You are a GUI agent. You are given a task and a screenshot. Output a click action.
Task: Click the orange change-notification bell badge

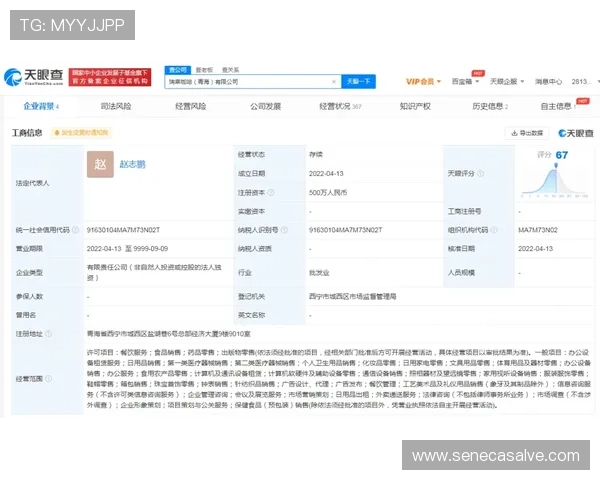coord(81,133)
